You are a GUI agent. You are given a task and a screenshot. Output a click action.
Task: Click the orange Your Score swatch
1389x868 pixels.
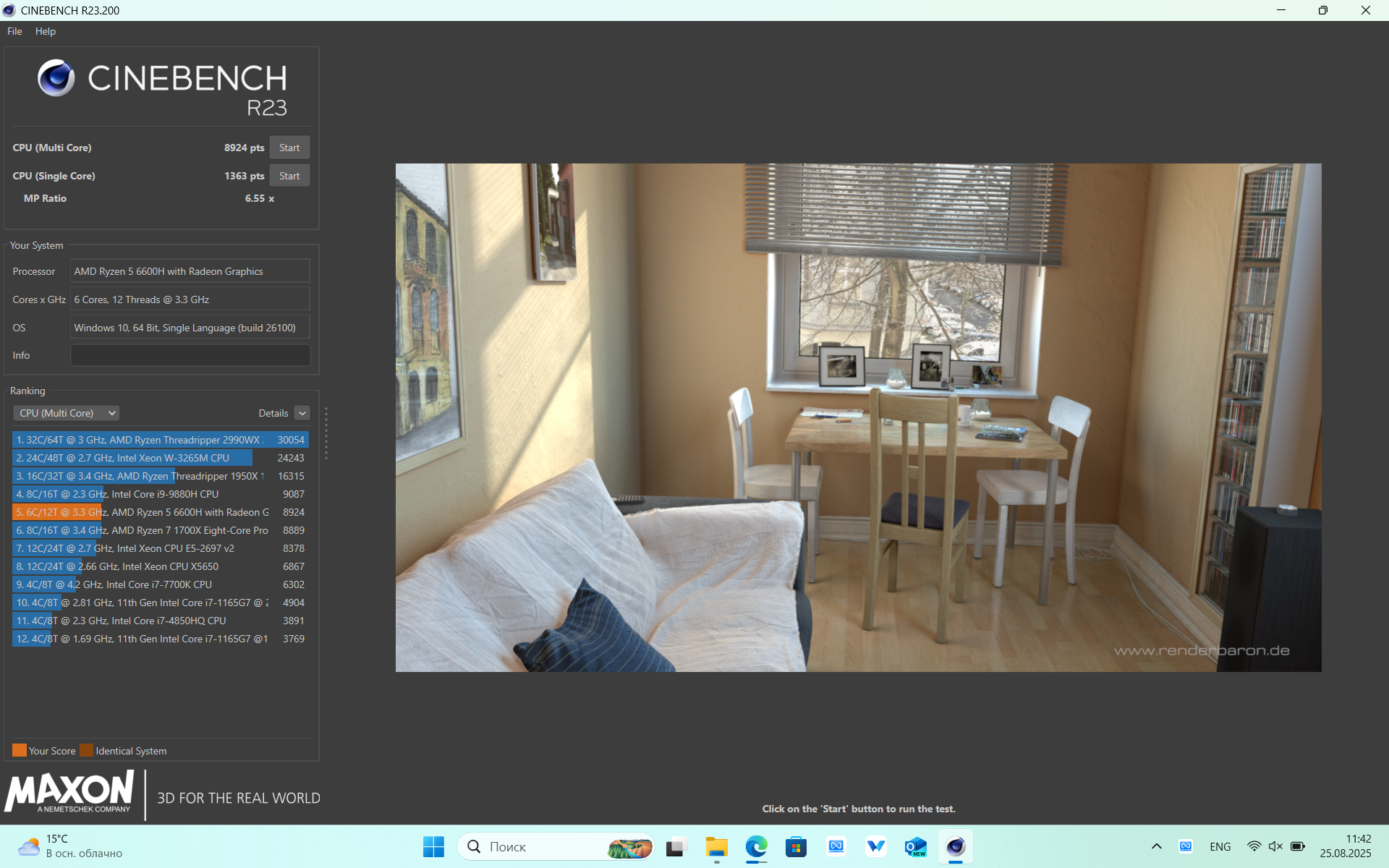20,750
